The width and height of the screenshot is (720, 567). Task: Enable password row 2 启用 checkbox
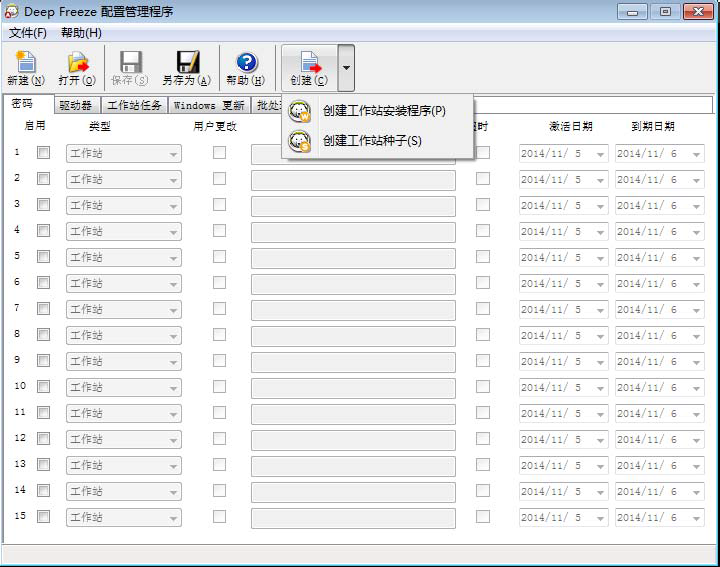point(44,179)
